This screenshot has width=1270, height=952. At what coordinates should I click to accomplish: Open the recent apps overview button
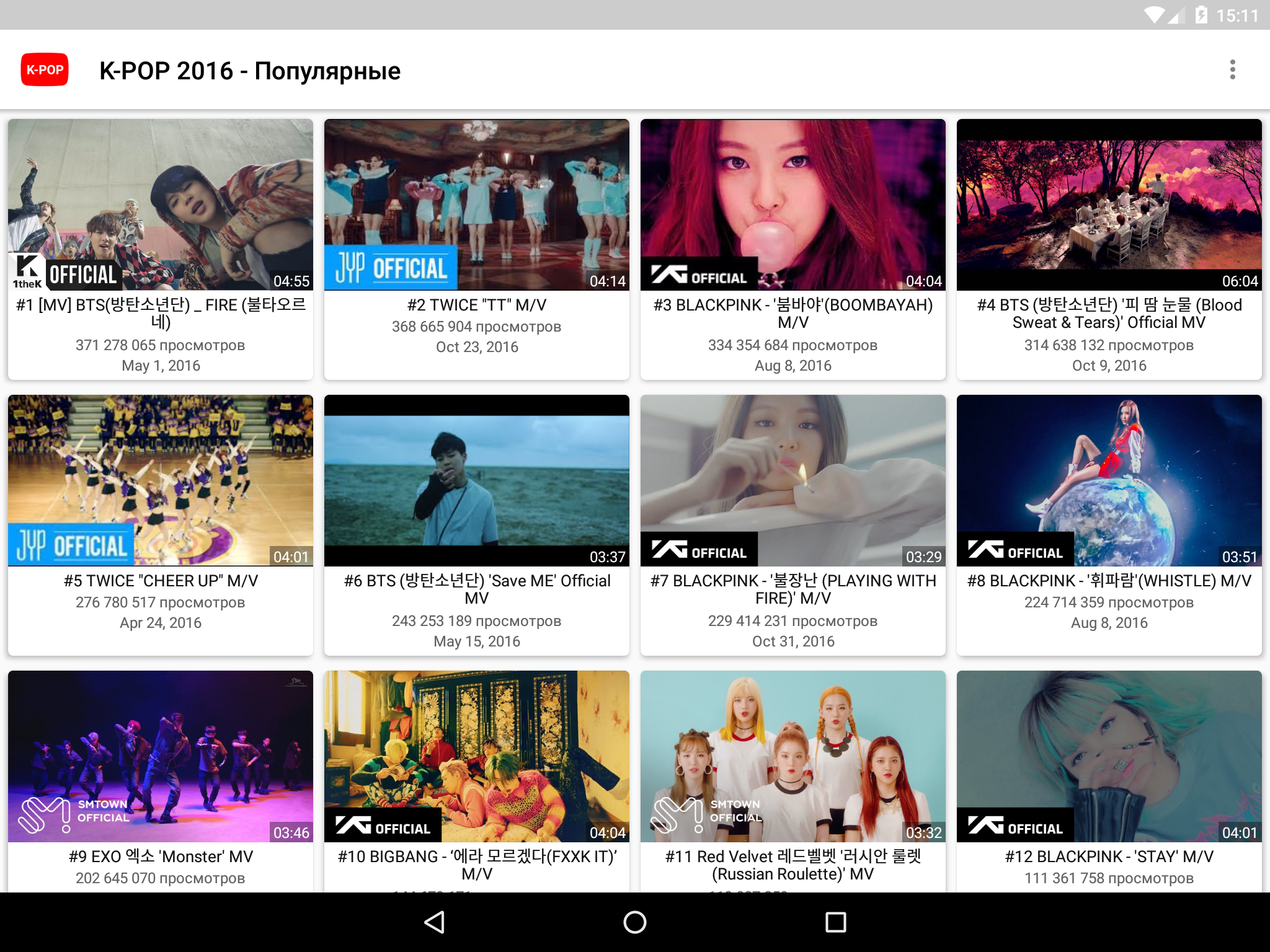point(835,922)
